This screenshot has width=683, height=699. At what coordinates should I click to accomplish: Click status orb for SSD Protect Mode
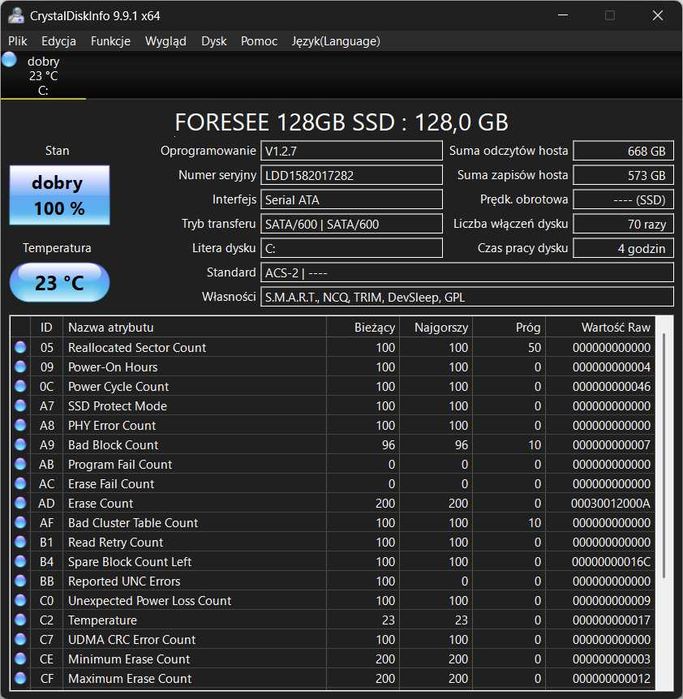pyautogui.click(x=21, y=406)
